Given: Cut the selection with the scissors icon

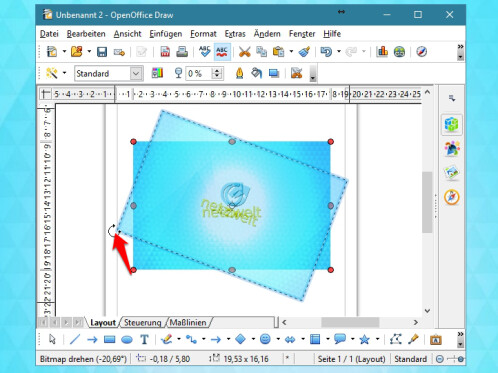Looking at the screenshot, I should click(244, 52).
